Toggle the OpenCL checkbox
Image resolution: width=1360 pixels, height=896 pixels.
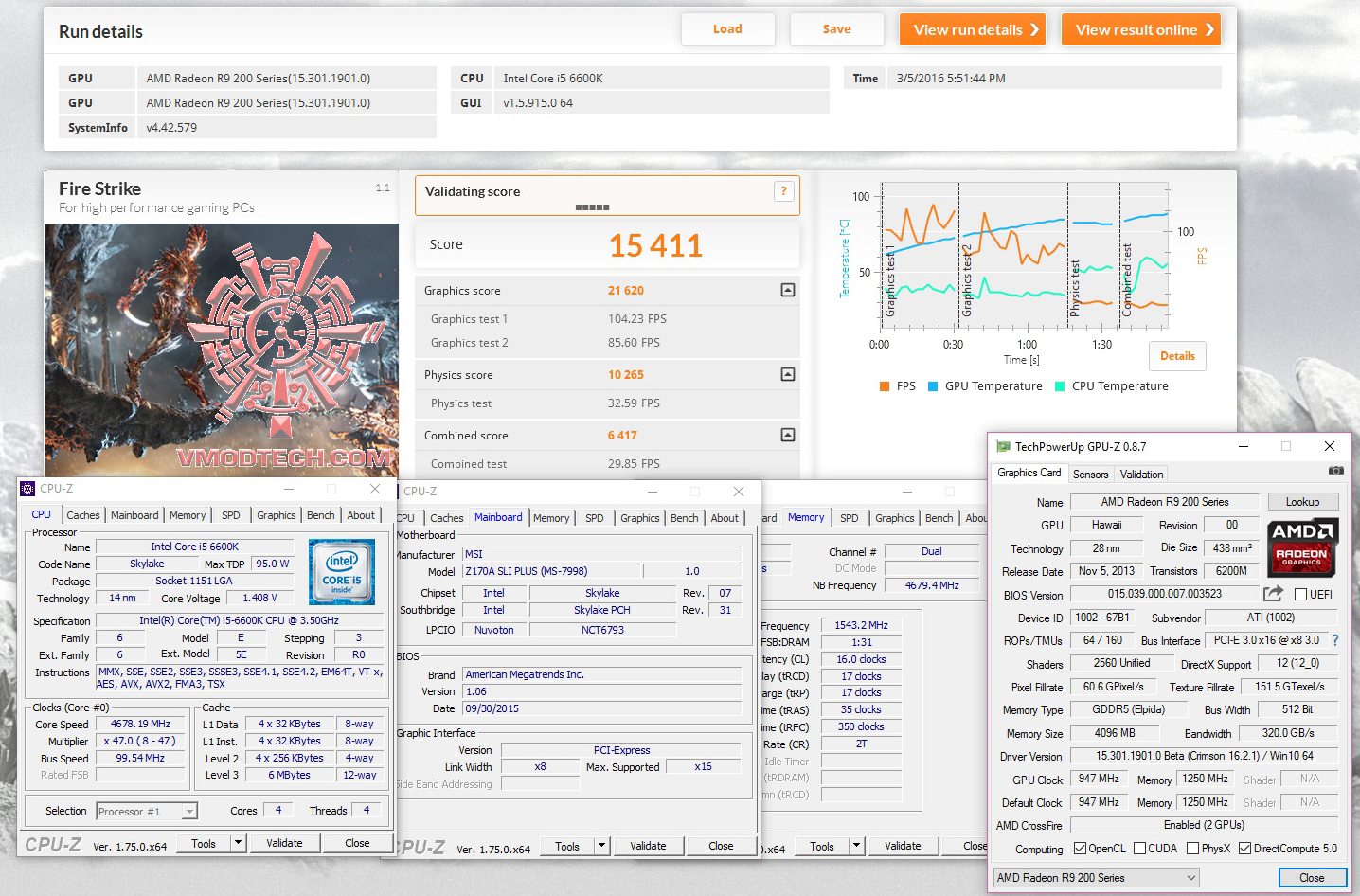[x=1080, y=849]
